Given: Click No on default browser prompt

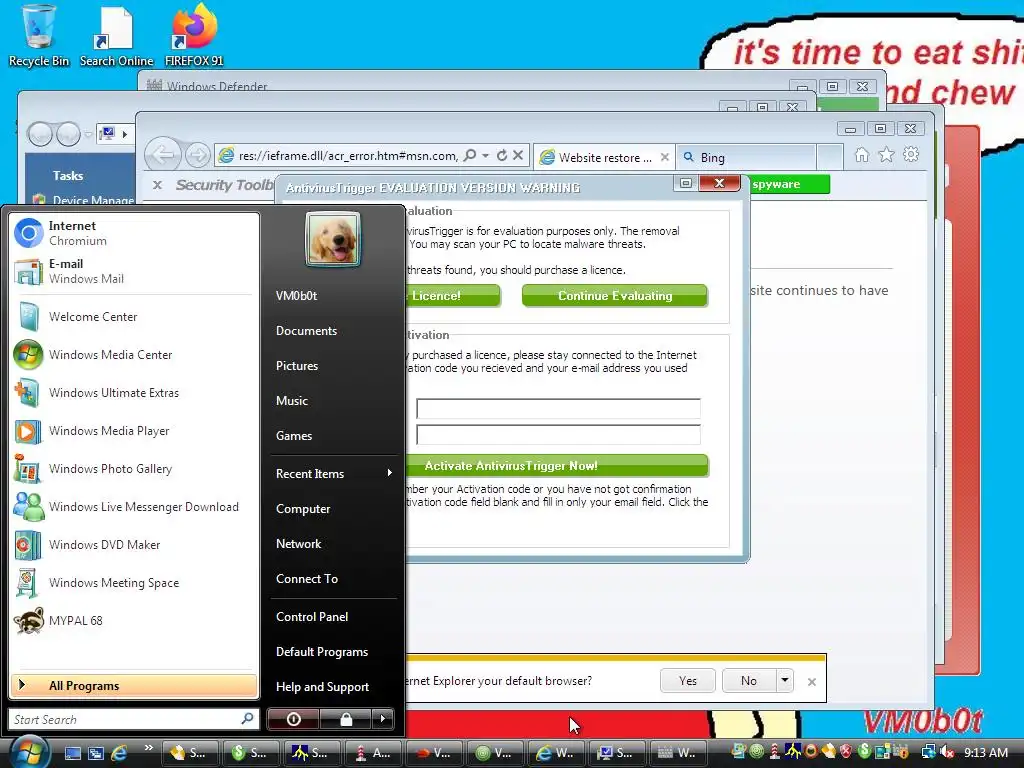Looking at the screenshot, I should 749,680.
